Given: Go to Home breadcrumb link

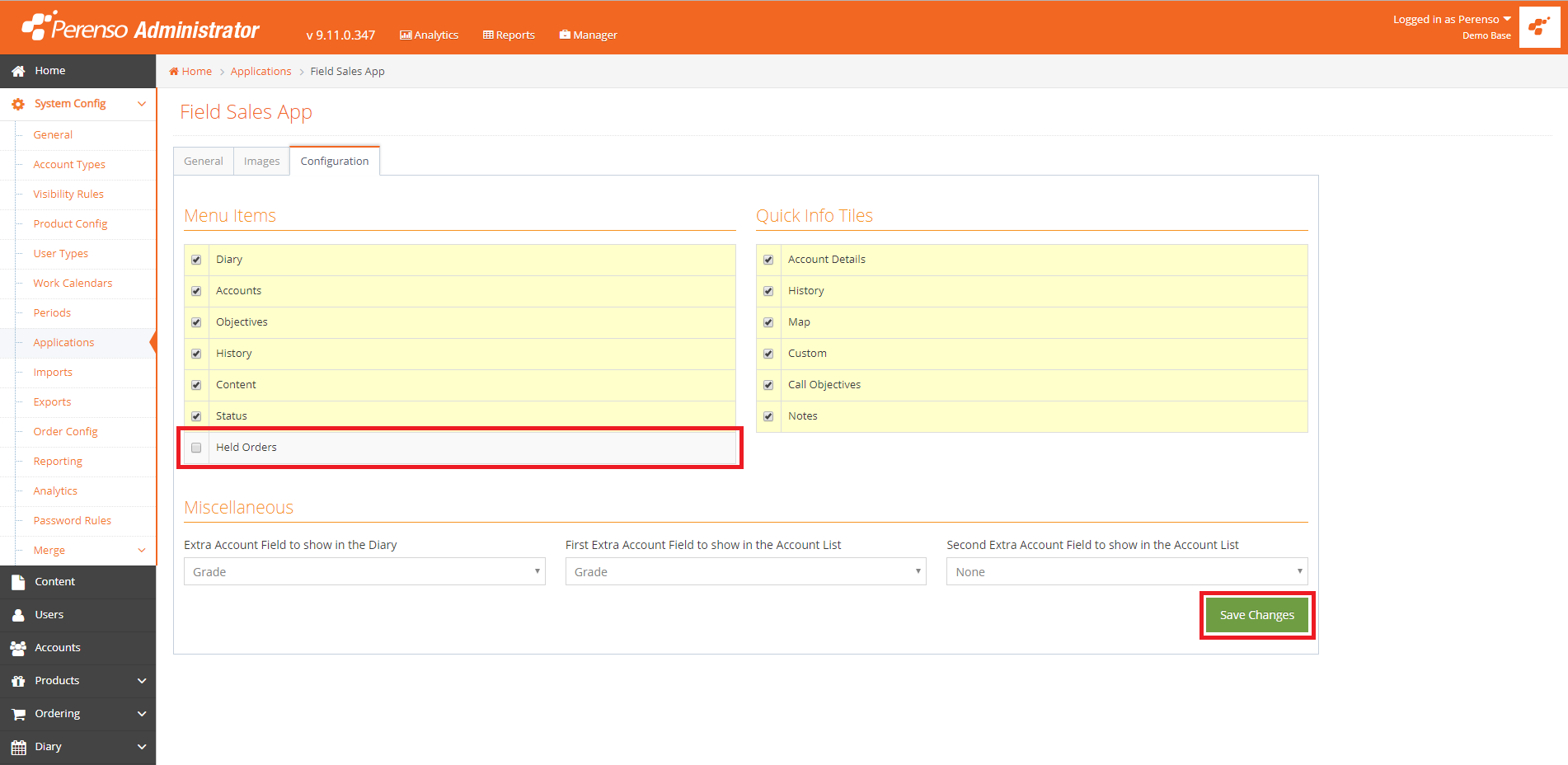Looking at the screenshot, I should [197, 72].
